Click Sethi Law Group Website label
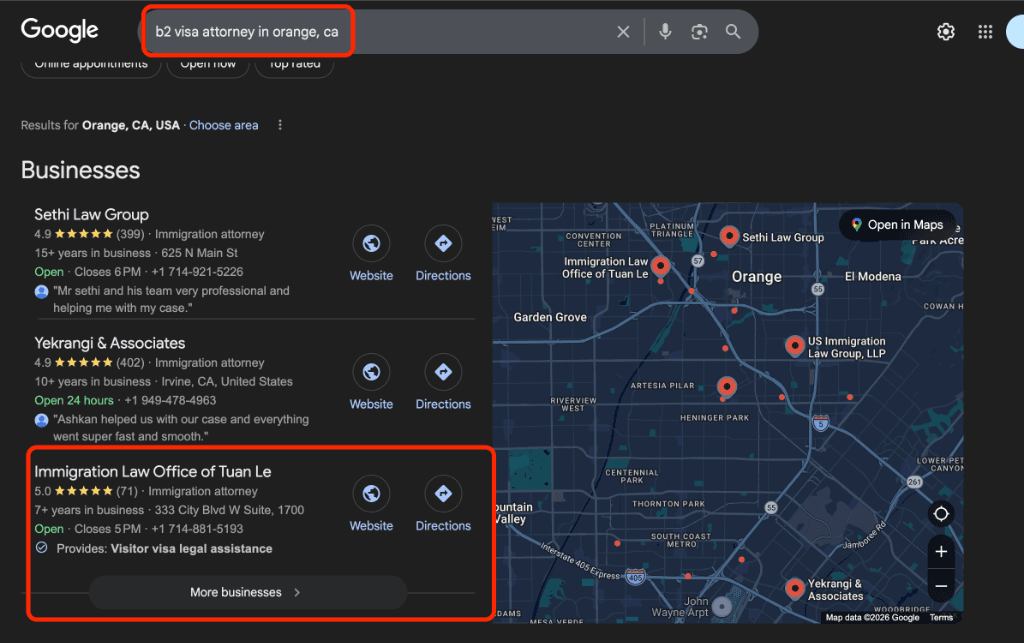 point(371,275)
